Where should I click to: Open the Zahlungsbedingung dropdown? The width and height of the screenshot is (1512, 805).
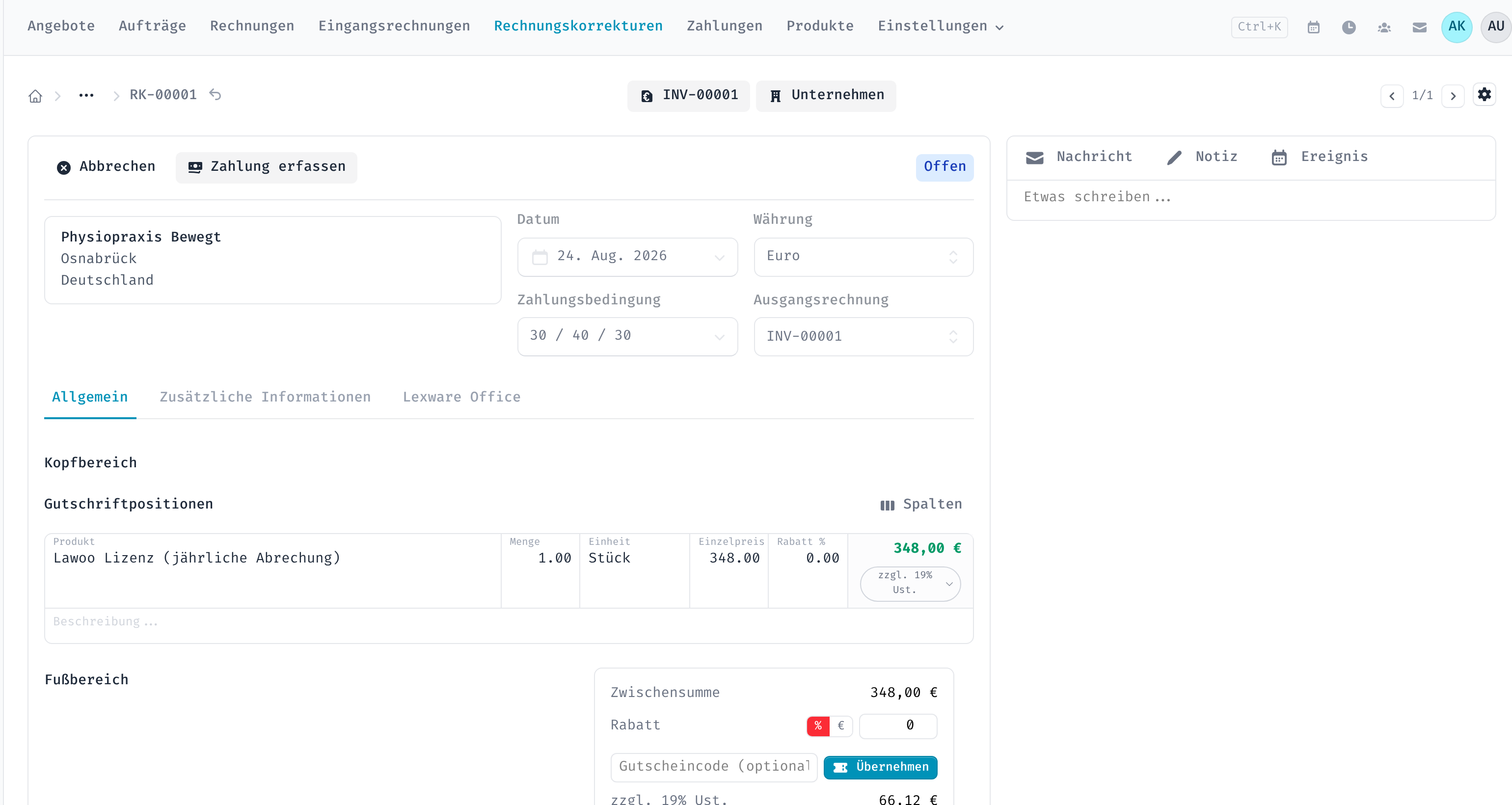[627, 336]
